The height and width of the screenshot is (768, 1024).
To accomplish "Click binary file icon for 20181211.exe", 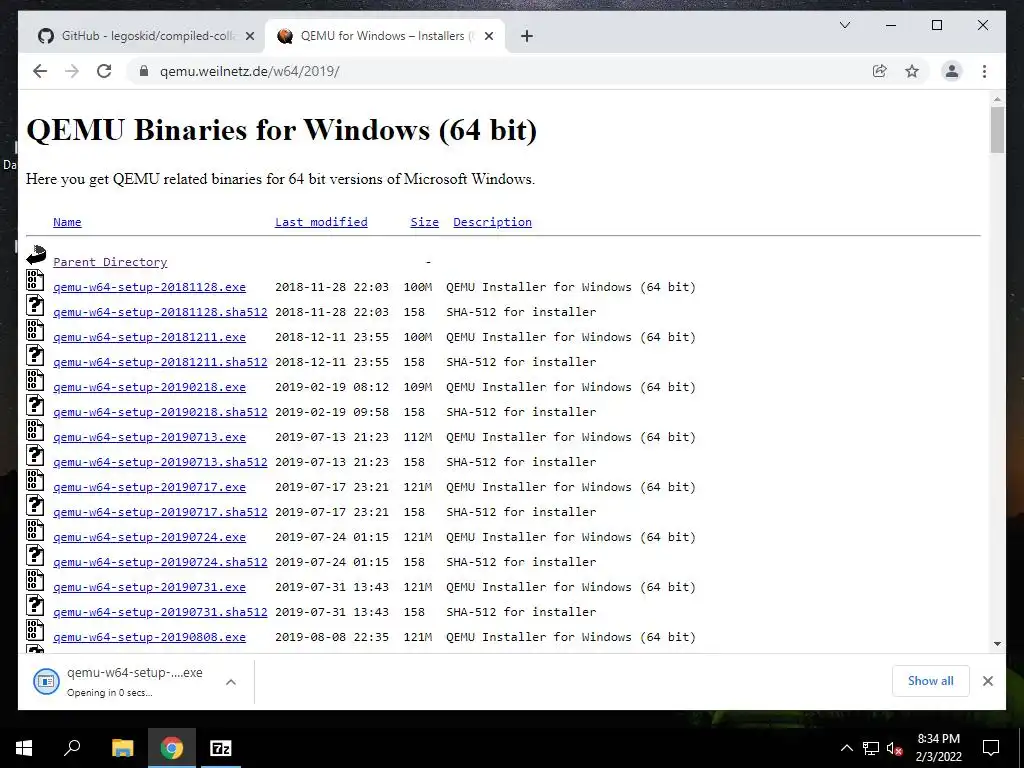I will click(35, 330).
